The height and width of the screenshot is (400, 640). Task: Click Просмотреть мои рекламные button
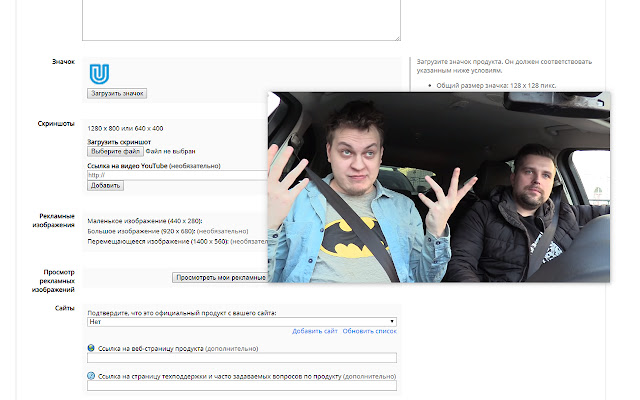pyautogui.click(x=220, y=278)
